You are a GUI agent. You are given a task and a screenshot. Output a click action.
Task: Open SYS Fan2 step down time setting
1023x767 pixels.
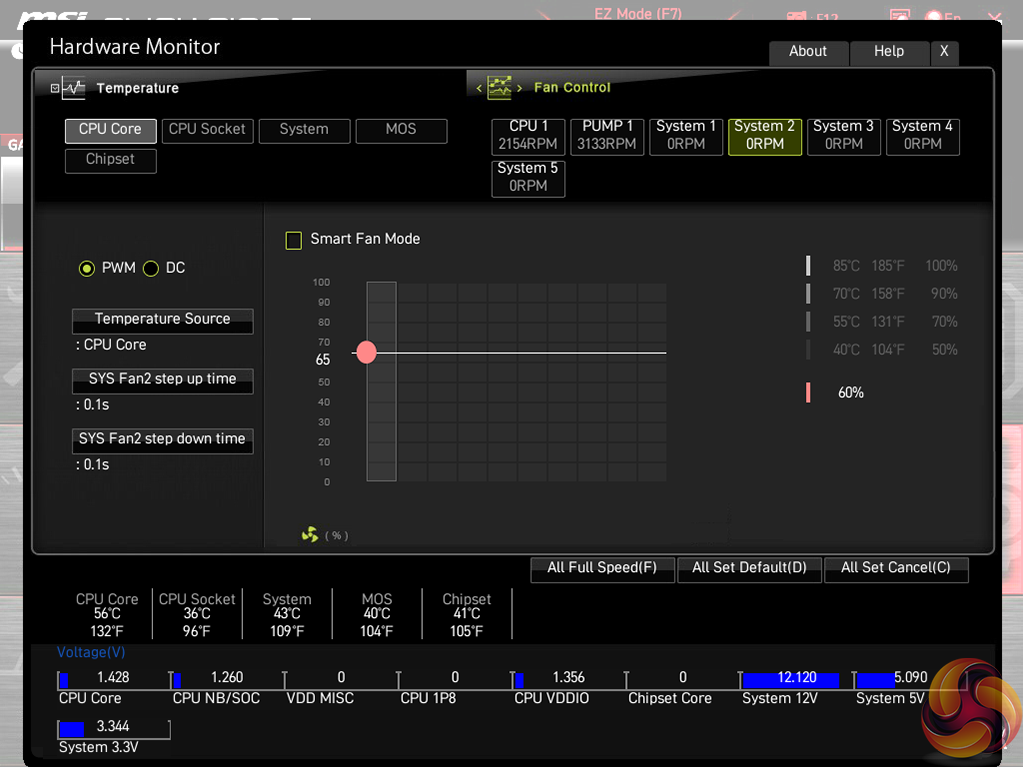[162, 440]
